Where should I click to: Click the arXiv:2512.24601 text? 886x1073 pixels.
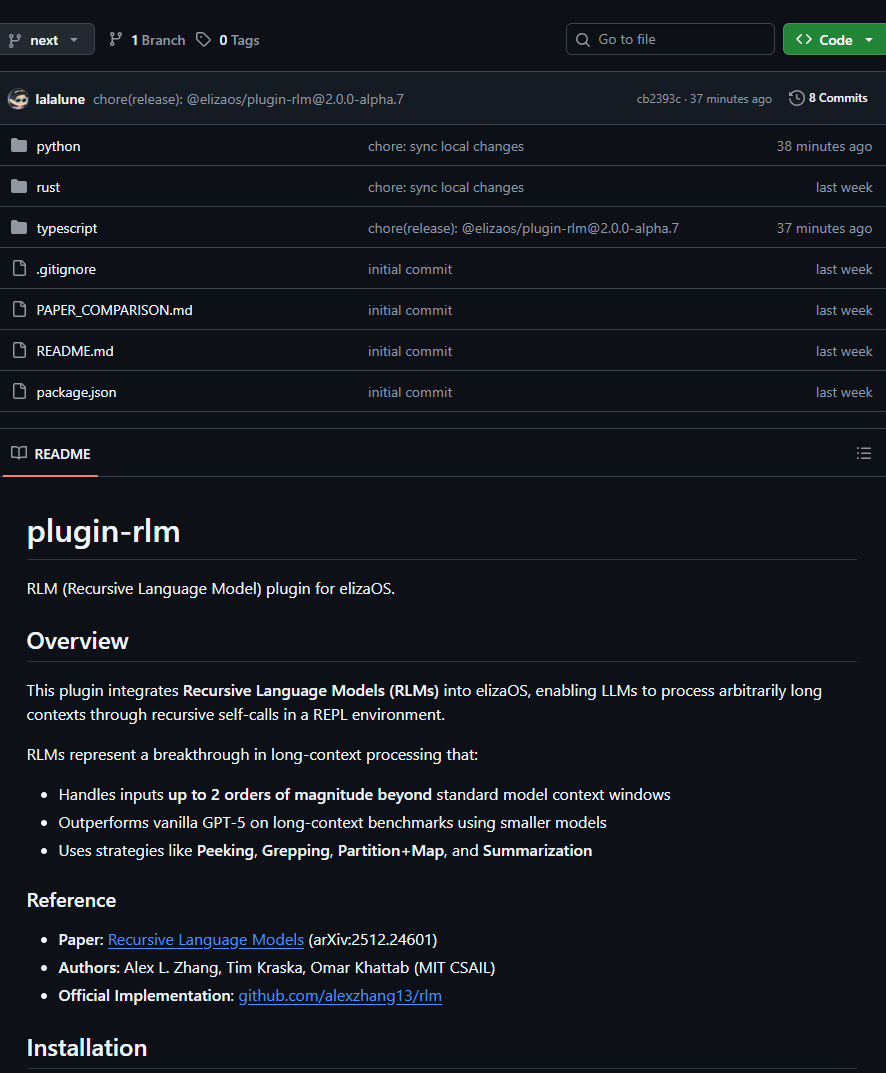pyautogui.click(x=373, y=940)
